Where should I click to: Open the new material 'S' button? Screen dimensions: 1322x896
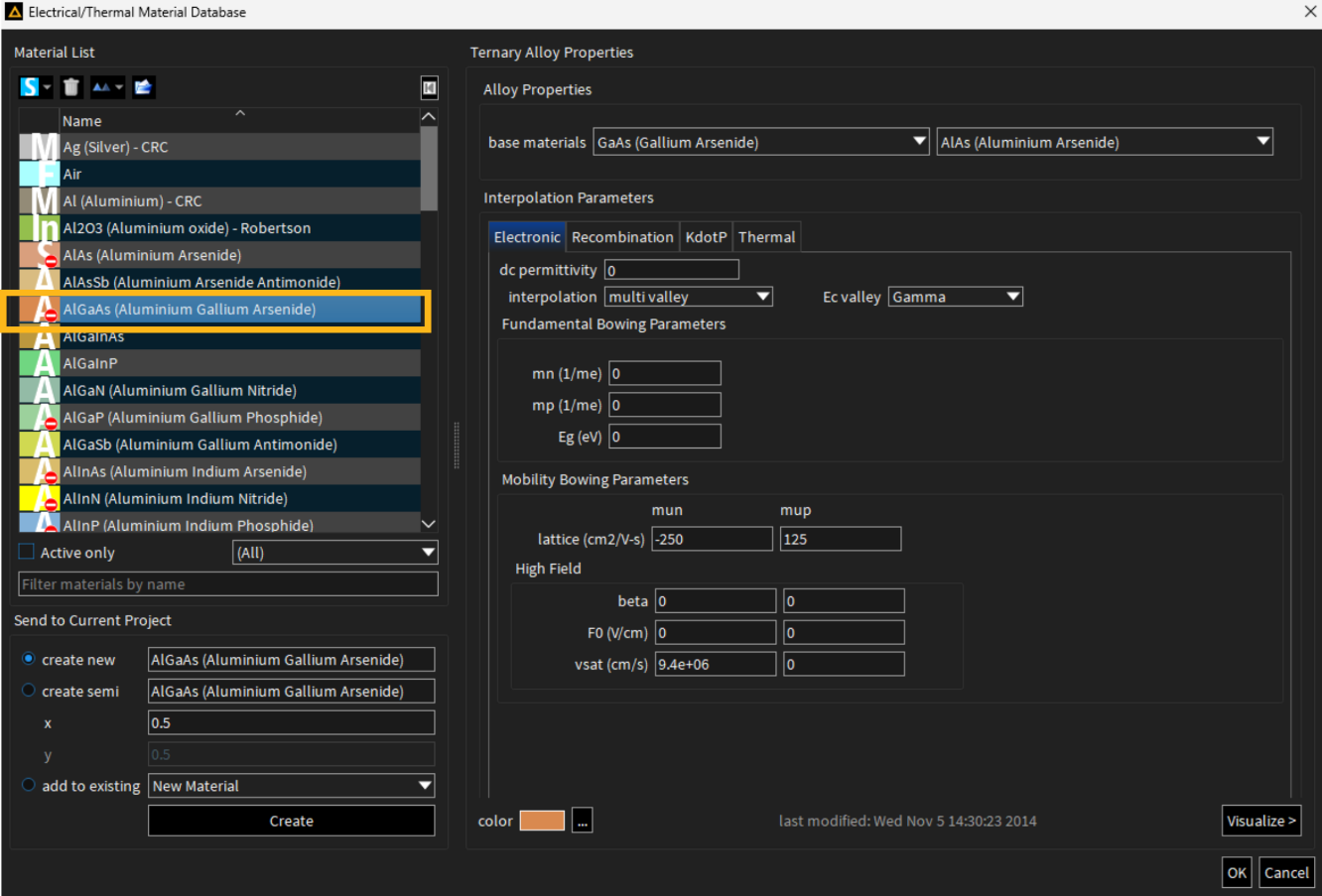pyautogui.click(x=36, y=87)
